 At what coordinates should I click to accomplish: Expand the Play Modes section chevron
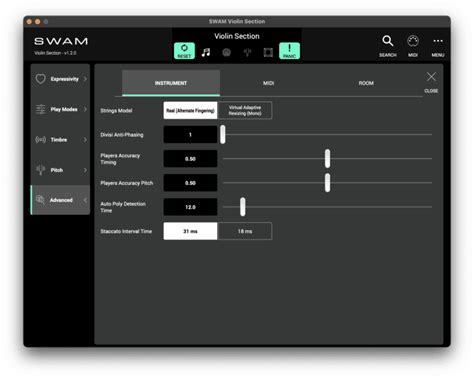85,109
